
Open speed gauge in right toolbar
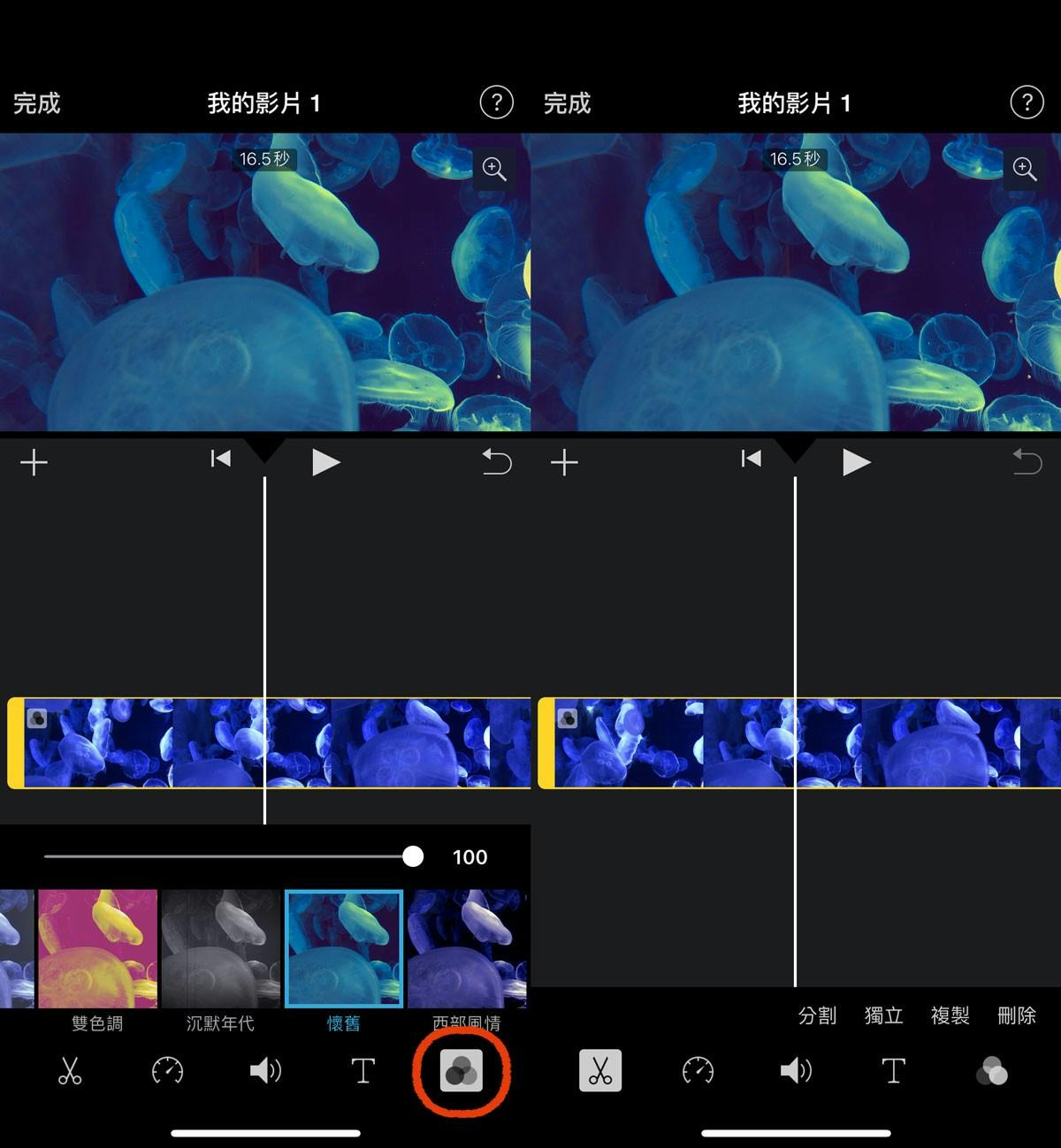point(698,1071)
